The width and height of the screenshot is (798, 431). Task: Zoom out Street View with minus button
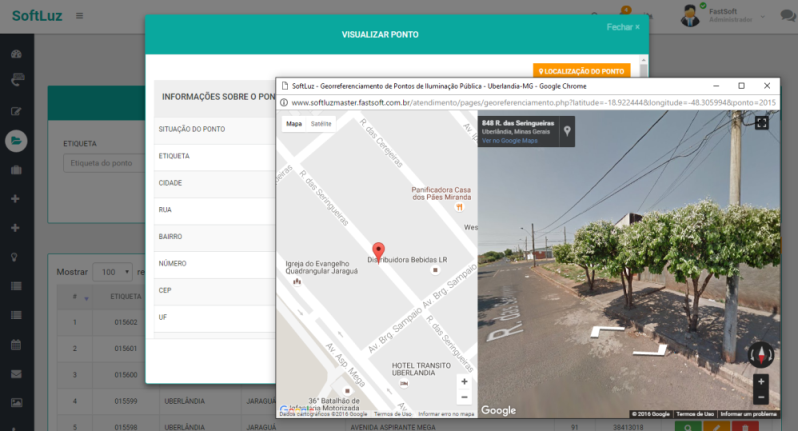click(x=761, y=397)
